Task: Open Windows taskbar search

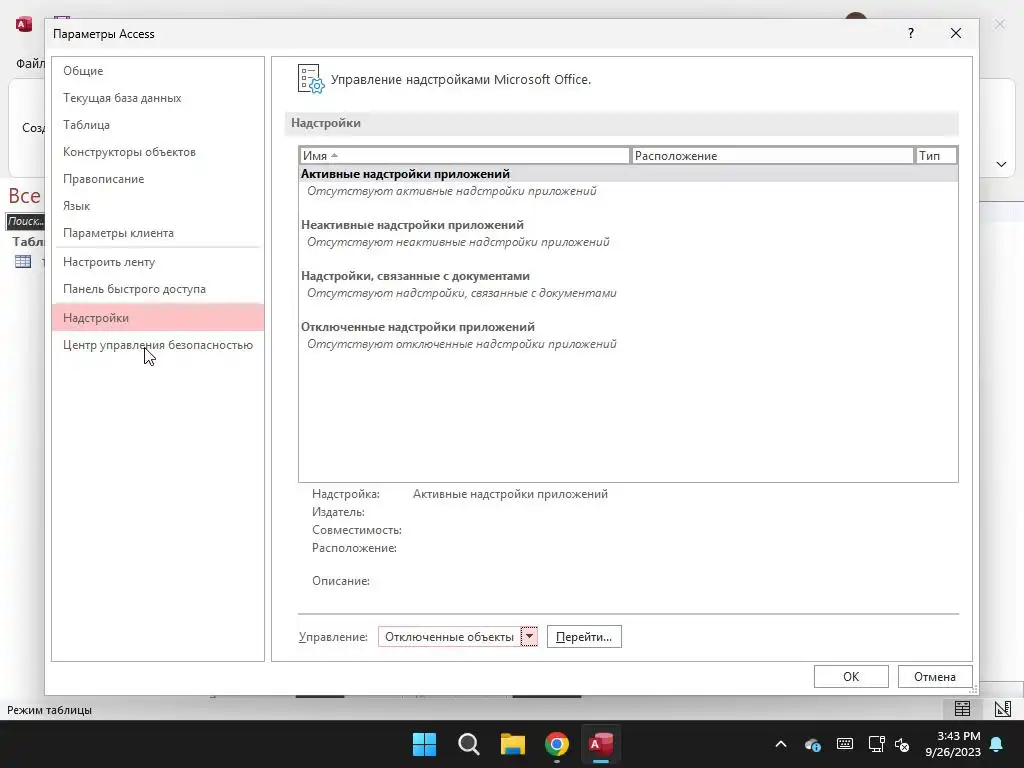Action: pyautogui.click(x=469, y=744)
